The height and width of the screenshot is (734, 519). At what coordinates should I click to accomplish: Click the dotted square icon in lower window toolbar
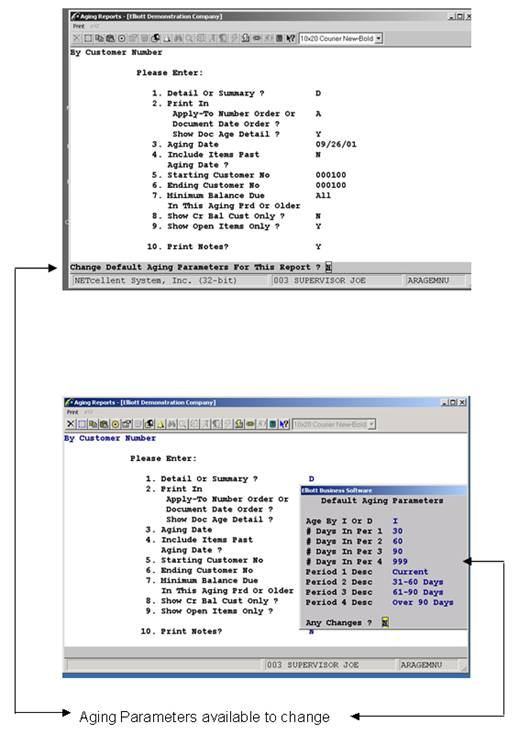pyautogui.click(x=82, y=424)
